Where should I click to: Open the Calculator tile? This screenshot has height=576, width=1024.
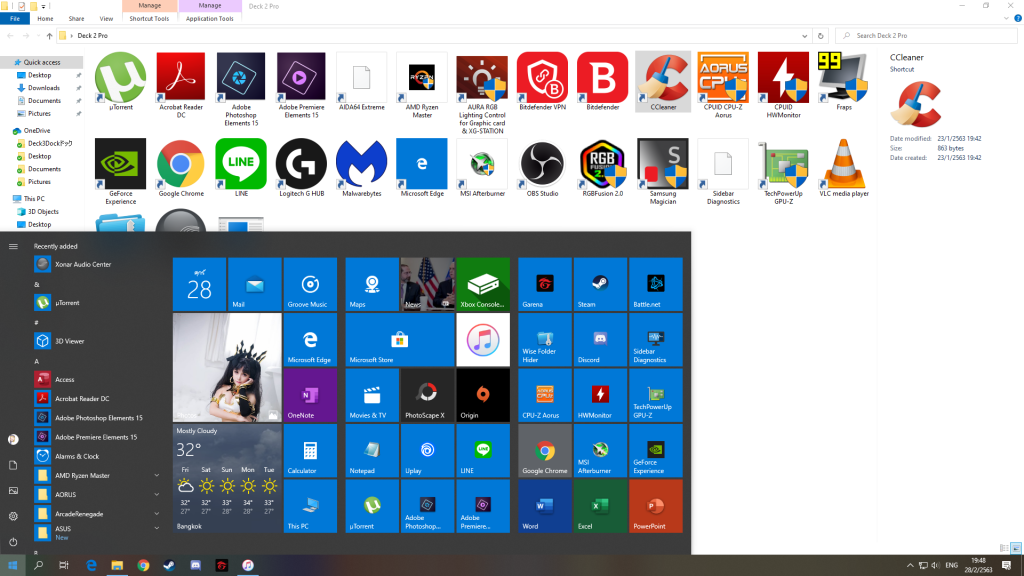310,451
